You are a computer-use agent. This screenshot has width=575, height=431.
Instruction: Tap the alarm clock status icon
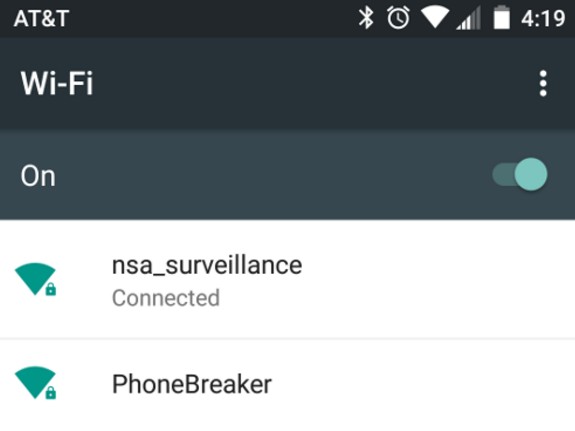pyautogui.click(x=398, y=18)
